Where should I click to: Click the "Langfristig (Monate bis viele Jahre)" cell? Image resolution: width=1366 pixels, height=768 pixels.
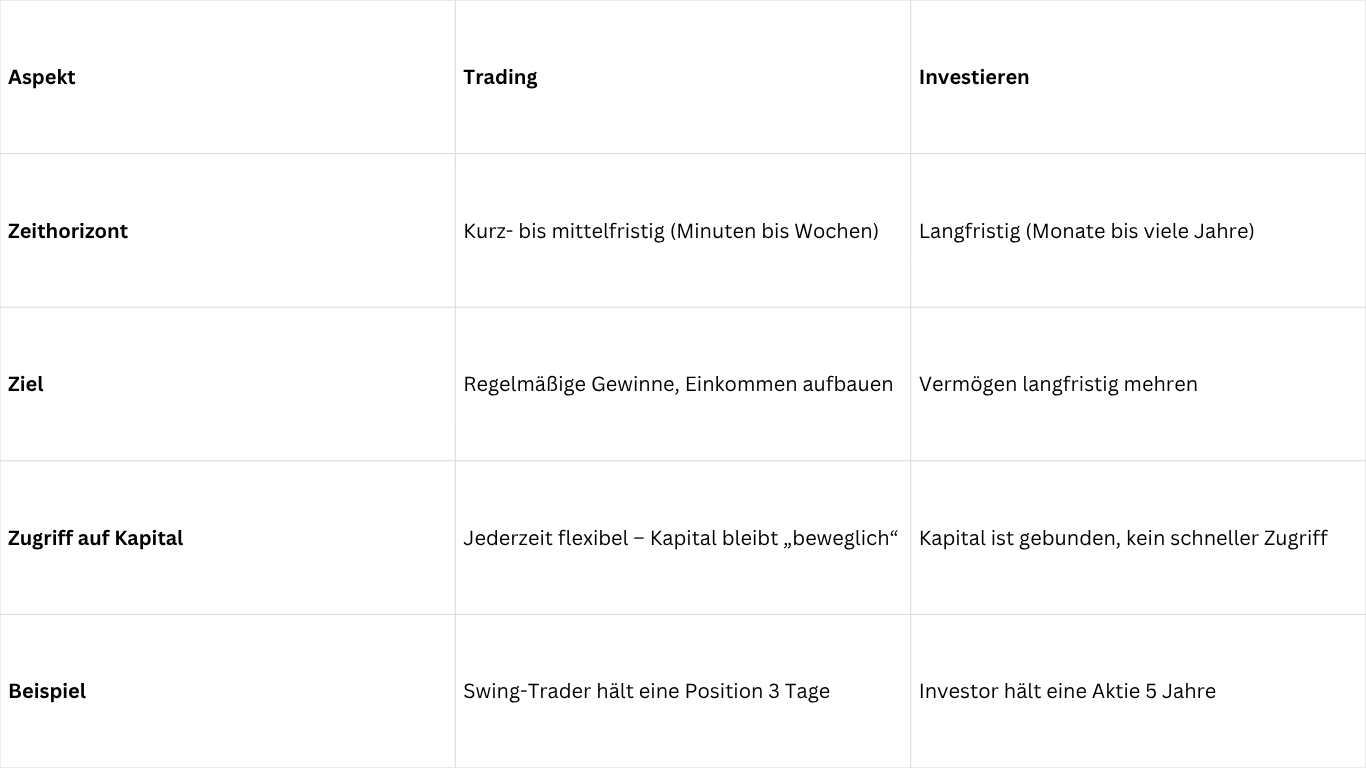[x=1086, y=231]
